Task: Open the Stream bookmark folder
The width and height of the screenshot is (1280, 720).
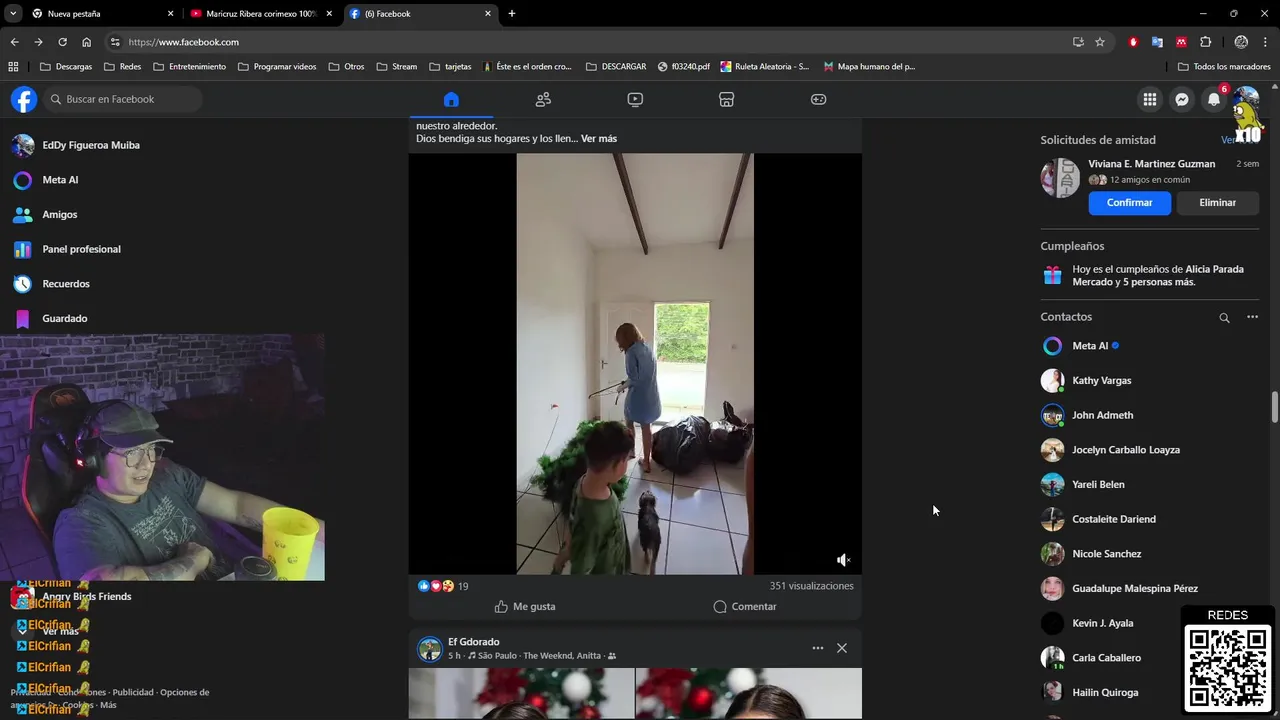Action: pos(397,67)
